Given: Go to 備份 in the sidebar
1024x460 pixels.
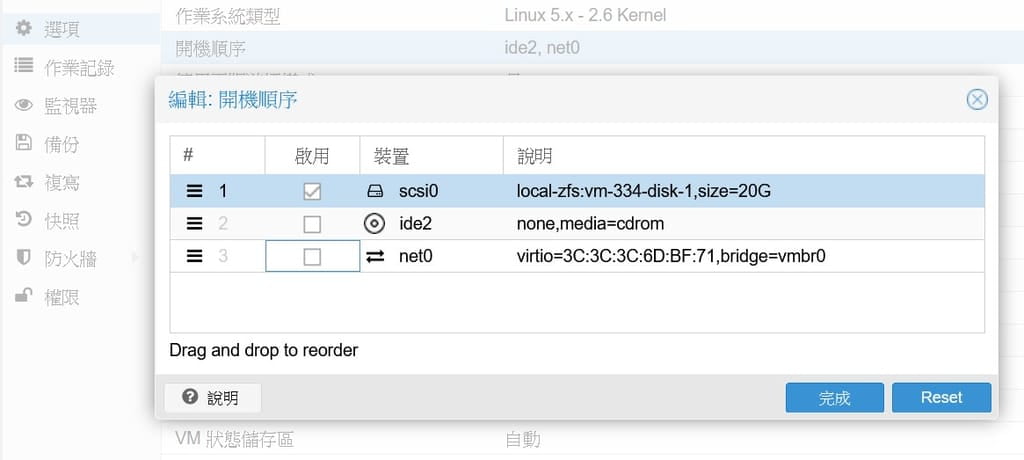Looking at the screenshot, I should click(61, 145).
